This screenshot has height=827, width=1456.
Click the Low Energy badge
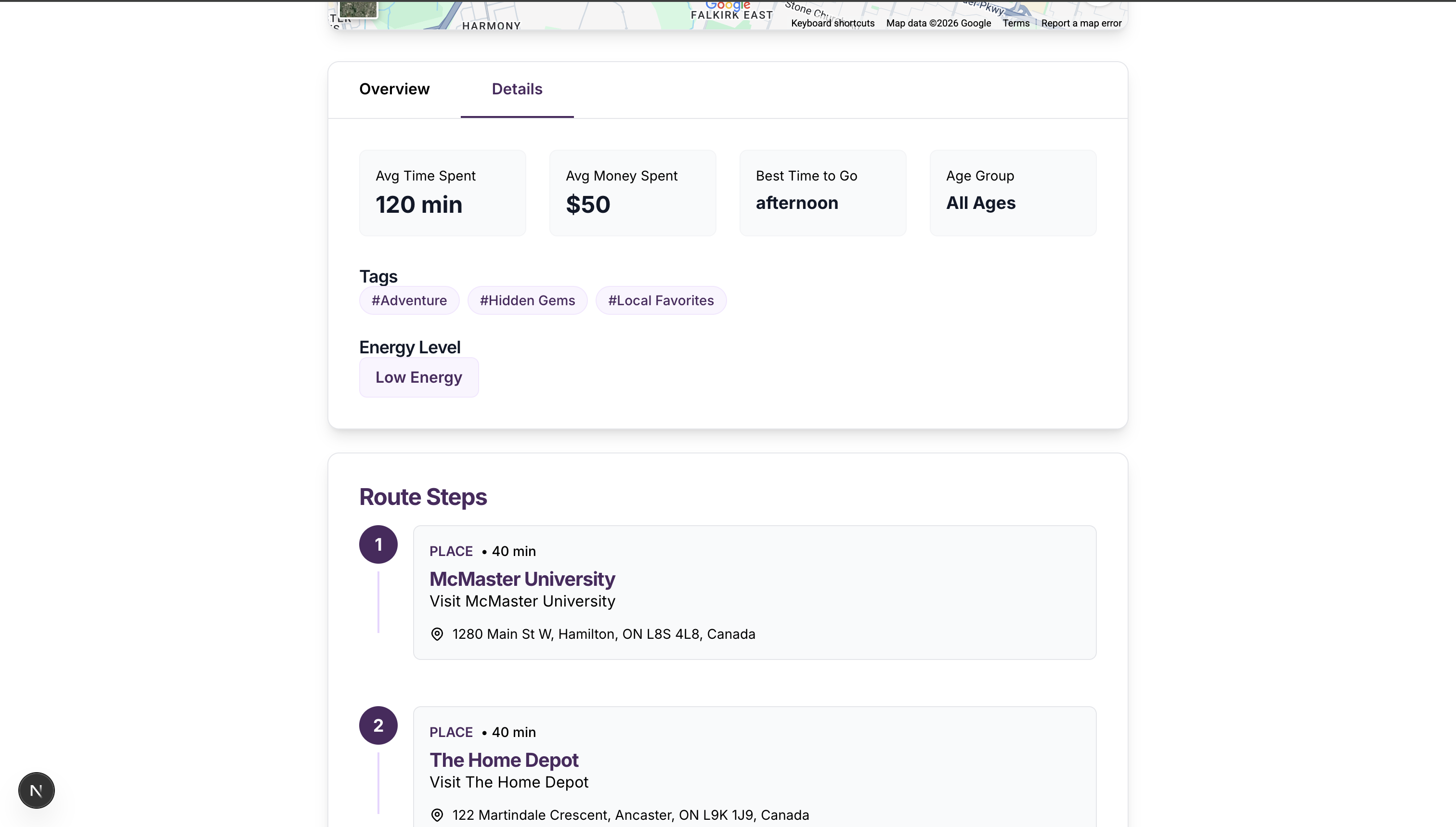419,377
